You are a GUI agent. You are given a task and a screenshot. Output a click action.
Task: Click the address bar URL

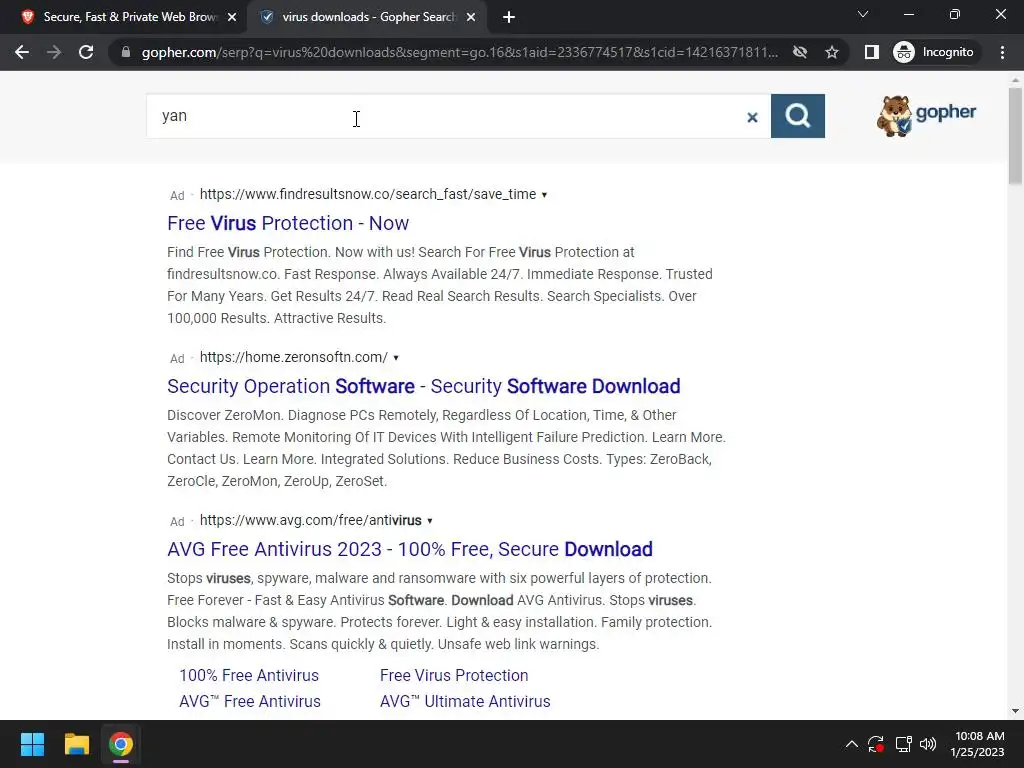(x=460, y=52)
